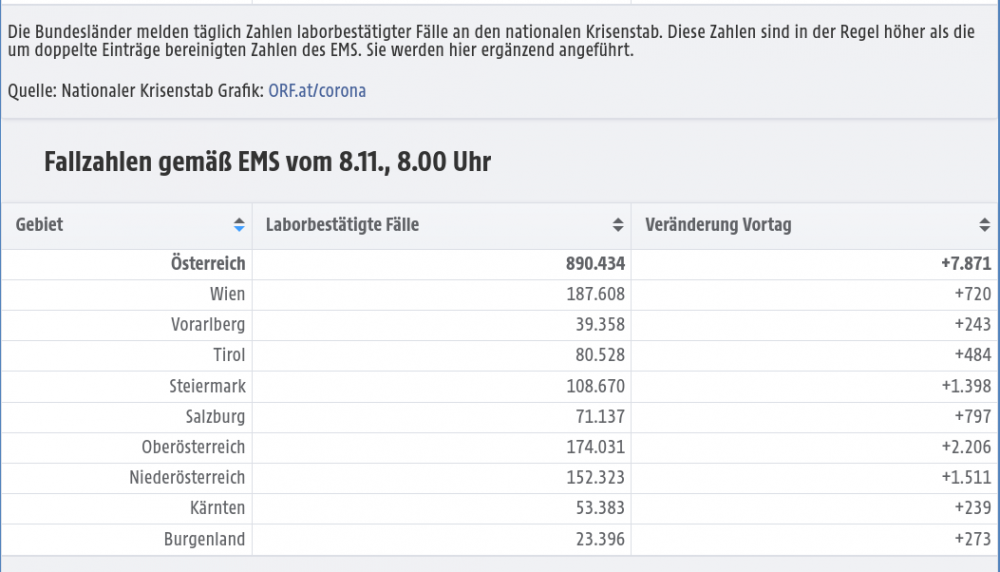Click the Fallzahlen gemäß EMS heading

coord(267,162)
